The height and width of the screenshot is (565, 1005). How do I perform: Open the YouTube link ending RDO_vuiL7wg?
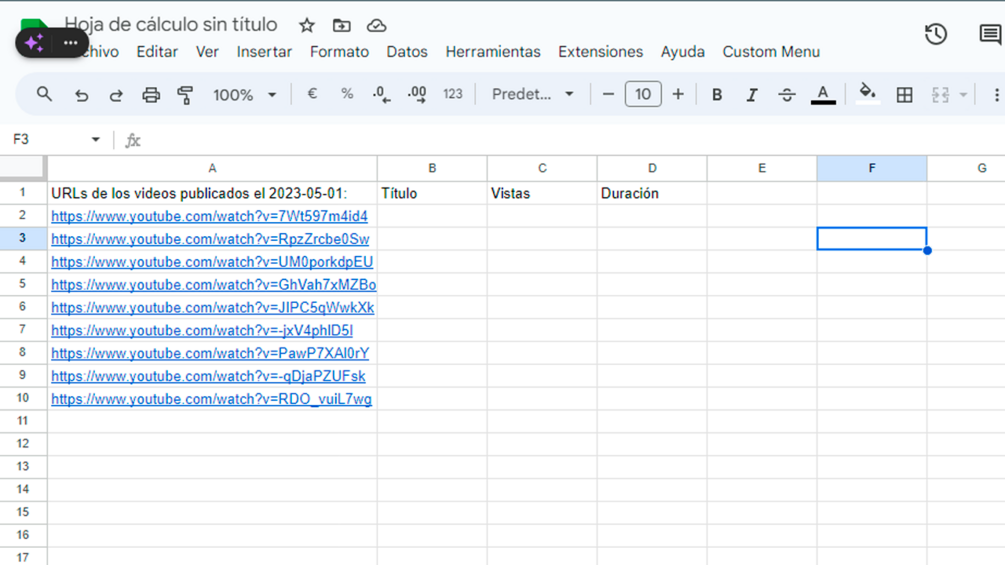click(212, 399)
